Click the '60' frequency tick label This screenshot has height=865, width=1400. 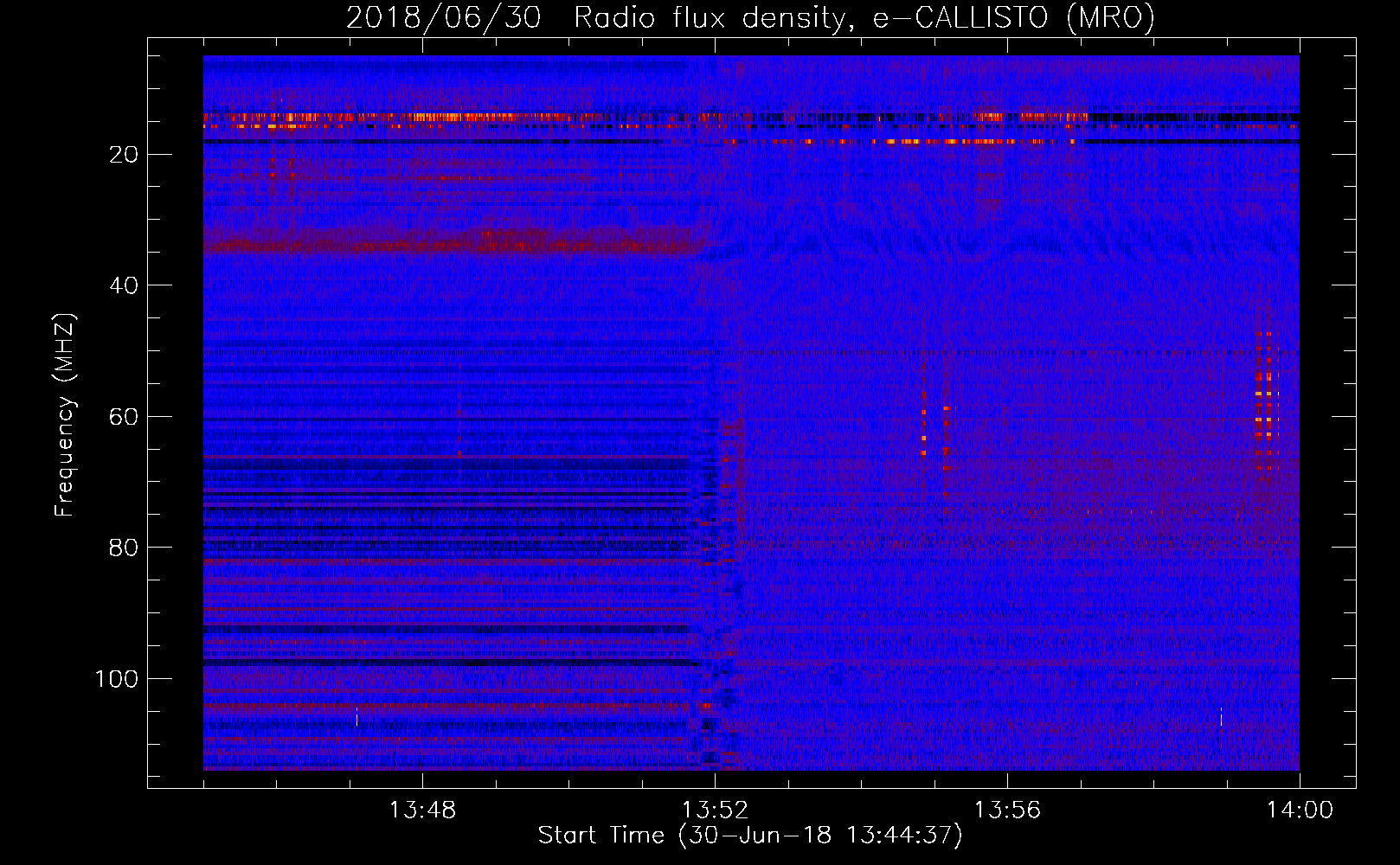[x=124, y=417]
